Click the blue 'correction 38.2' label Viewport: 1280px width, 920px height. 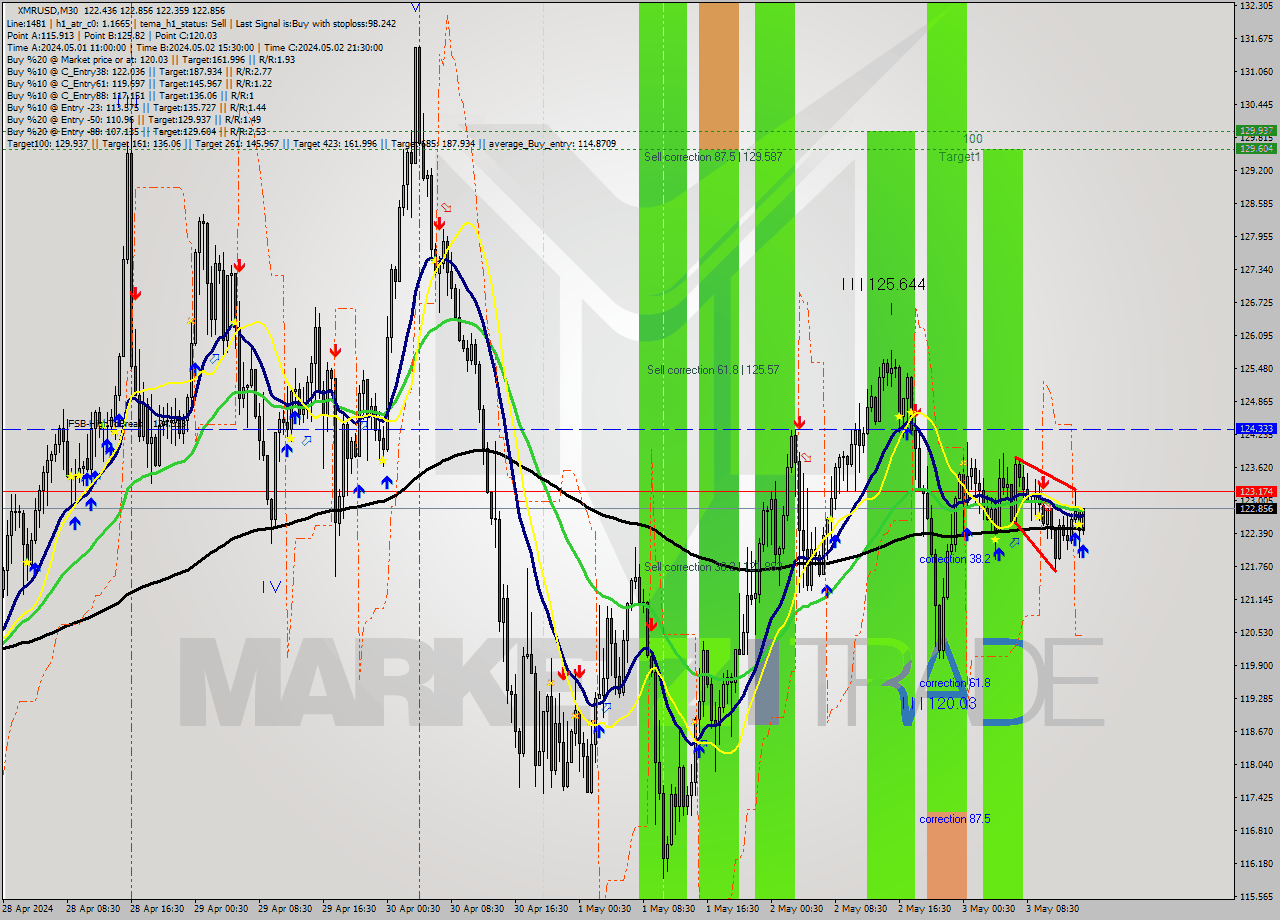coord(955,559)
